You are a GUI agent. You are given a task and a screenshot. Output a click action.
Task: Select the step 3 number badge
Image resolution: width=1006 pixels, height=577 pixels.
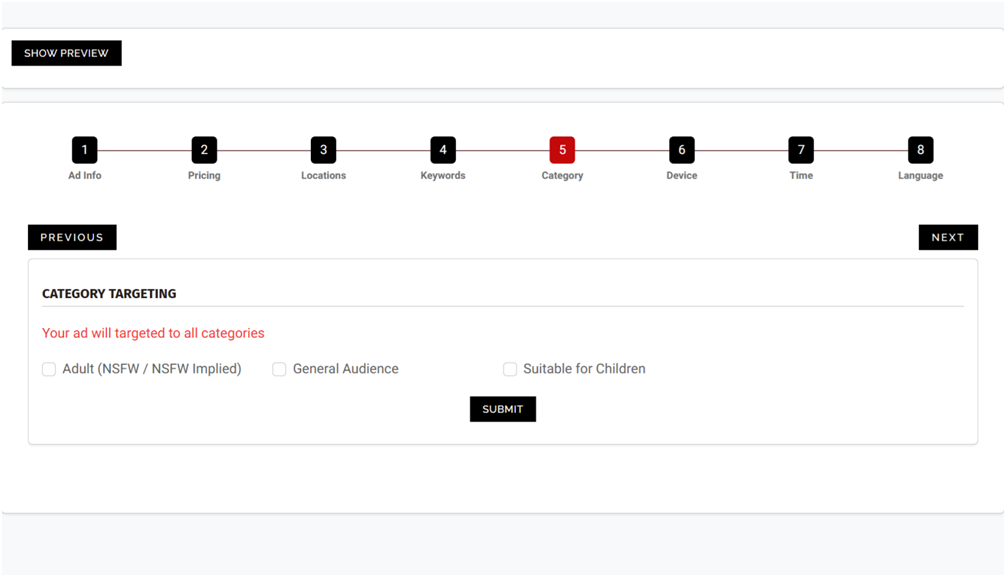click(323, 150)
